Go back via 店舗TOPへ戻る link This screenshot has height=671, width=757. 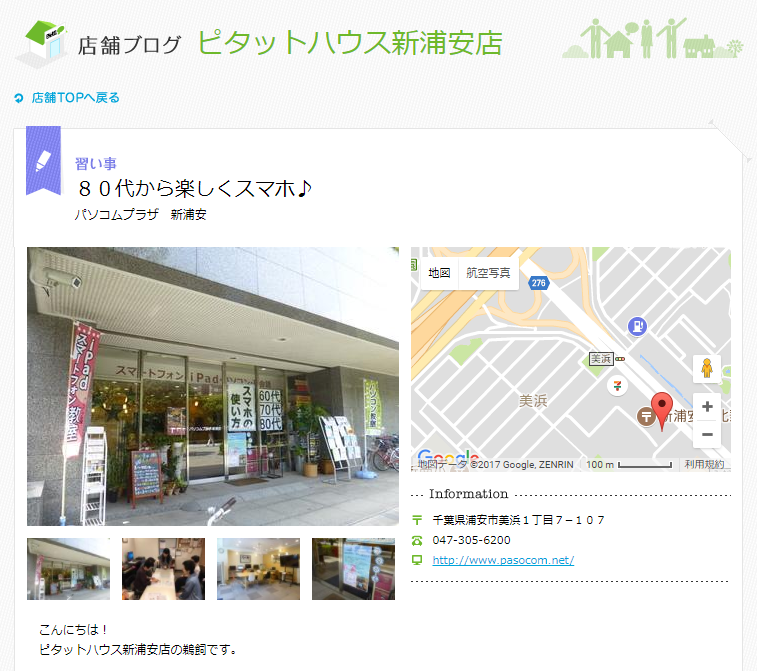point(76,98)
